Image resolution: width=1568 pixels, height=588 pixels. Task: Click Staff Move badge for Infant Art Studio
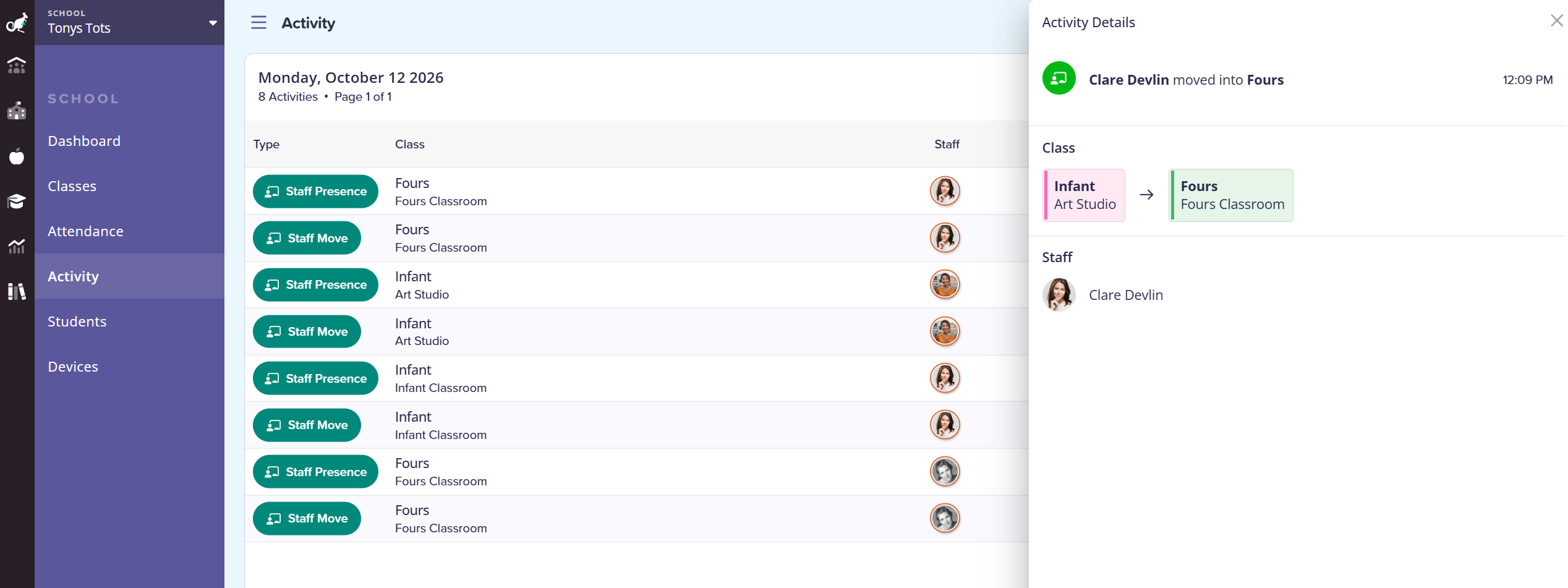[x=307, y=332]
